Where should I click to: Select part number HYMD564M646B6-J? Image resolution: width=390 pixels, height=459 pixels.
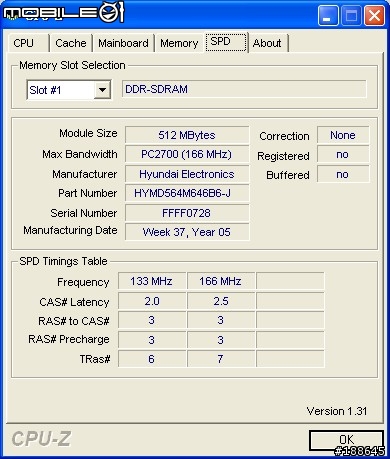(187, 193)
